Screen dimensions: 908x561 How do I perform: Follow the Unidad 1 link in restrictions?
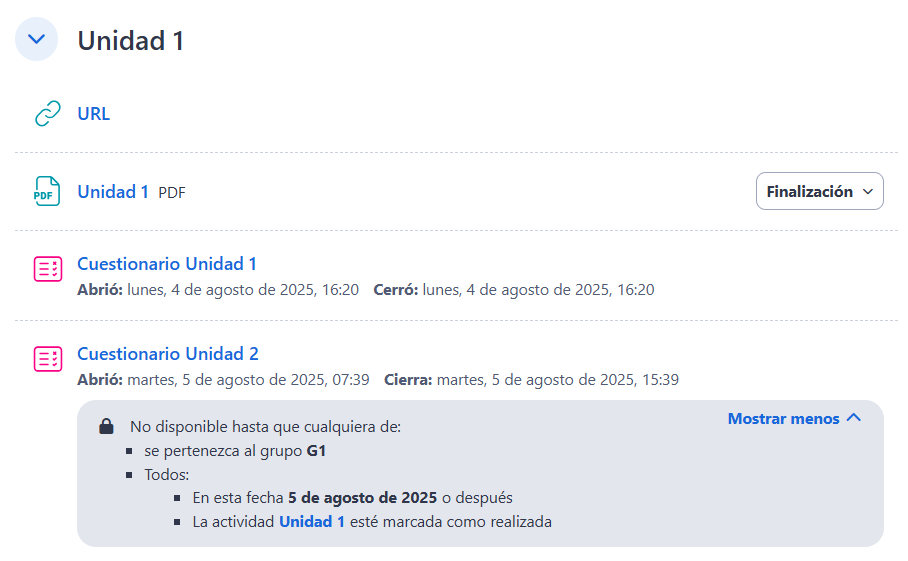pyautogui.click(x=312, y=522)
